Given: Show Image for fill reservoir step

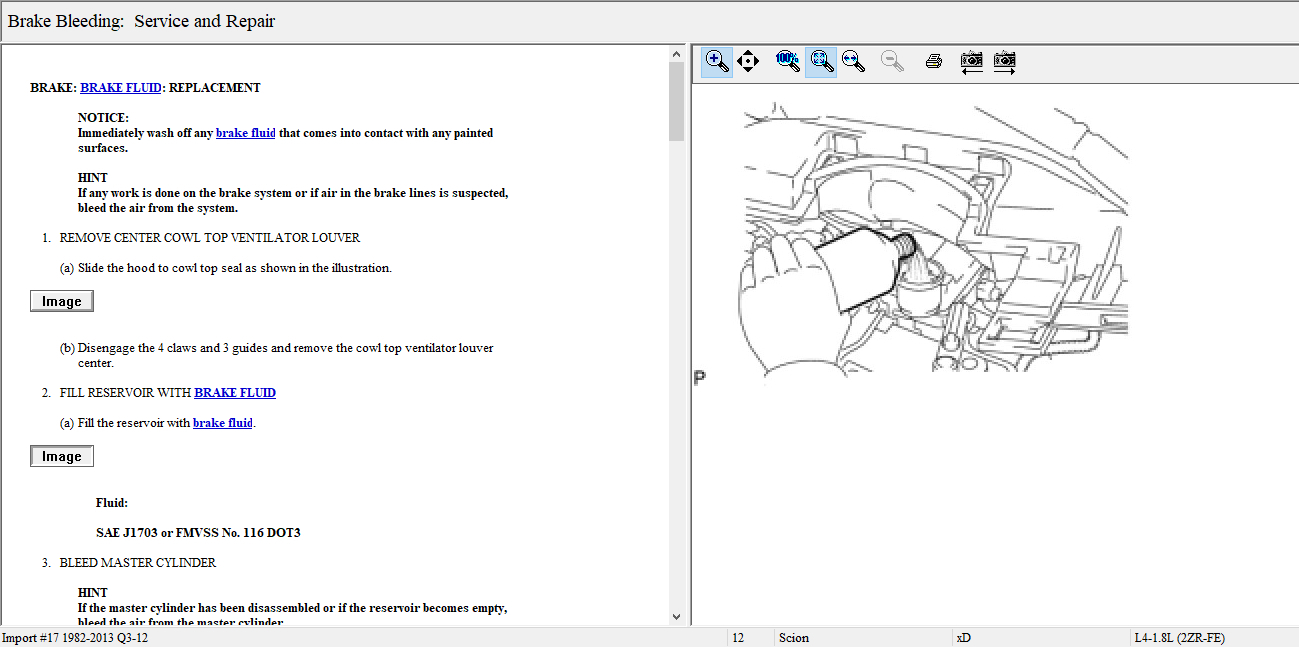Looking at the screenshot, I should click(62, 457).
